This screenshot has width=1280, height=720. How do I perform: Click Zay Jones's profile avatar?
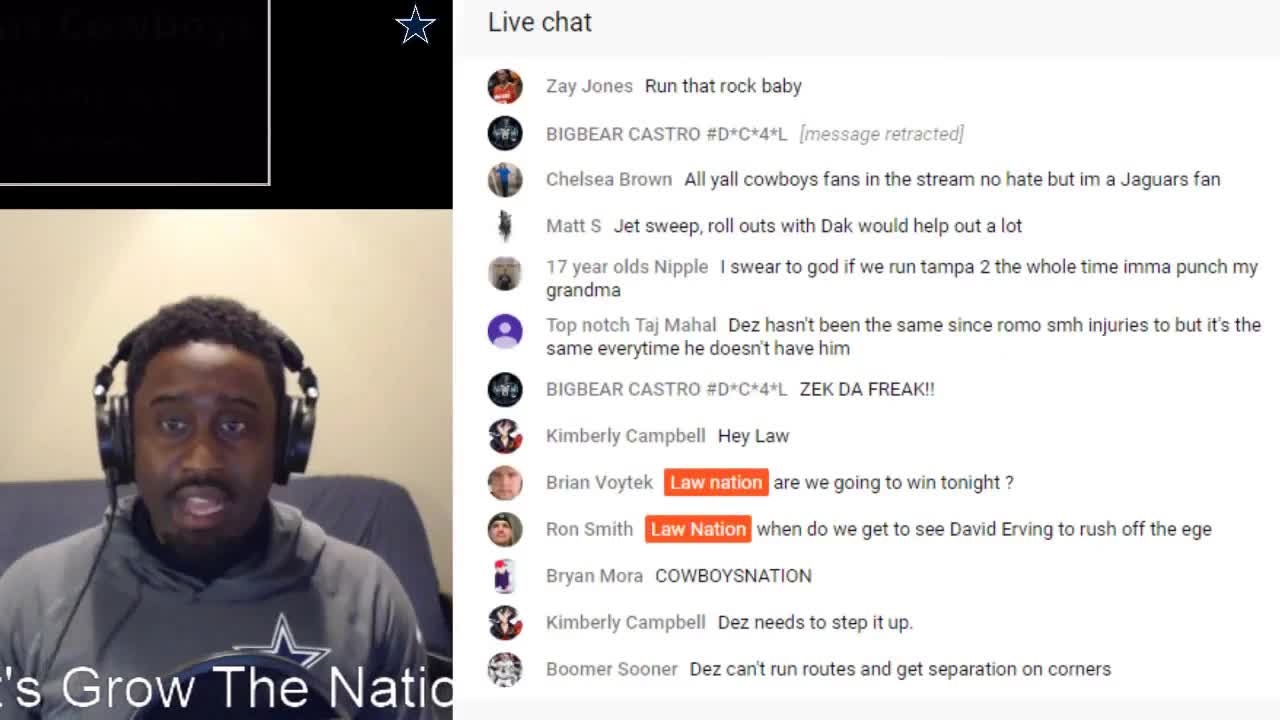[505, 86]
